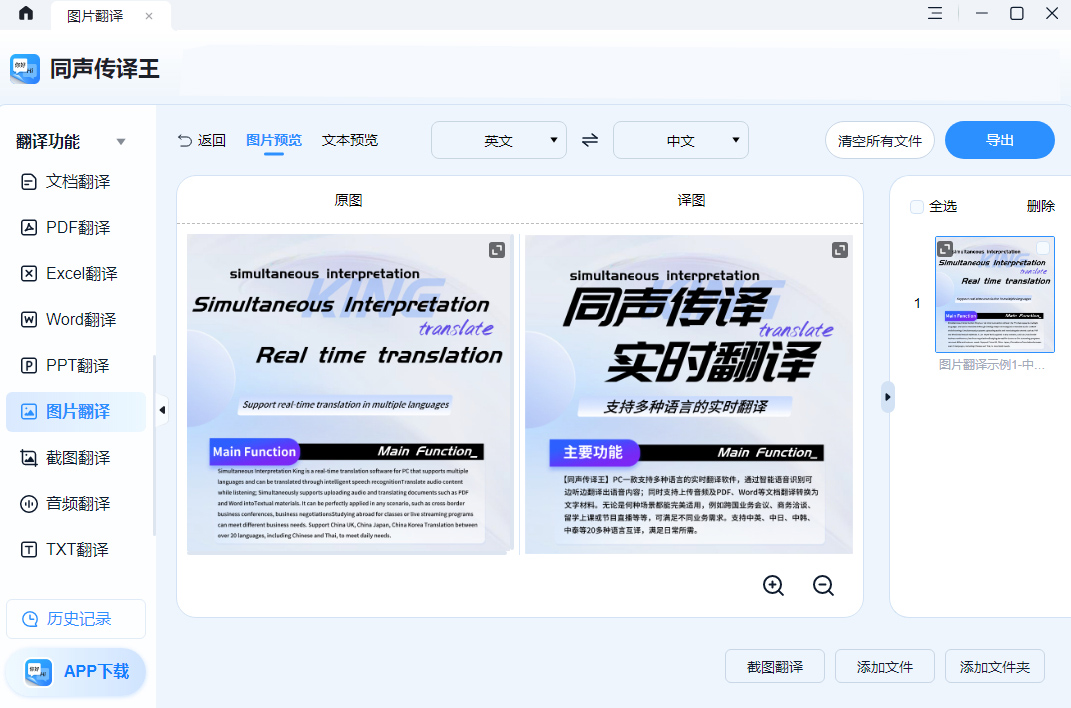Click the APP下载 button

(76, 672)
